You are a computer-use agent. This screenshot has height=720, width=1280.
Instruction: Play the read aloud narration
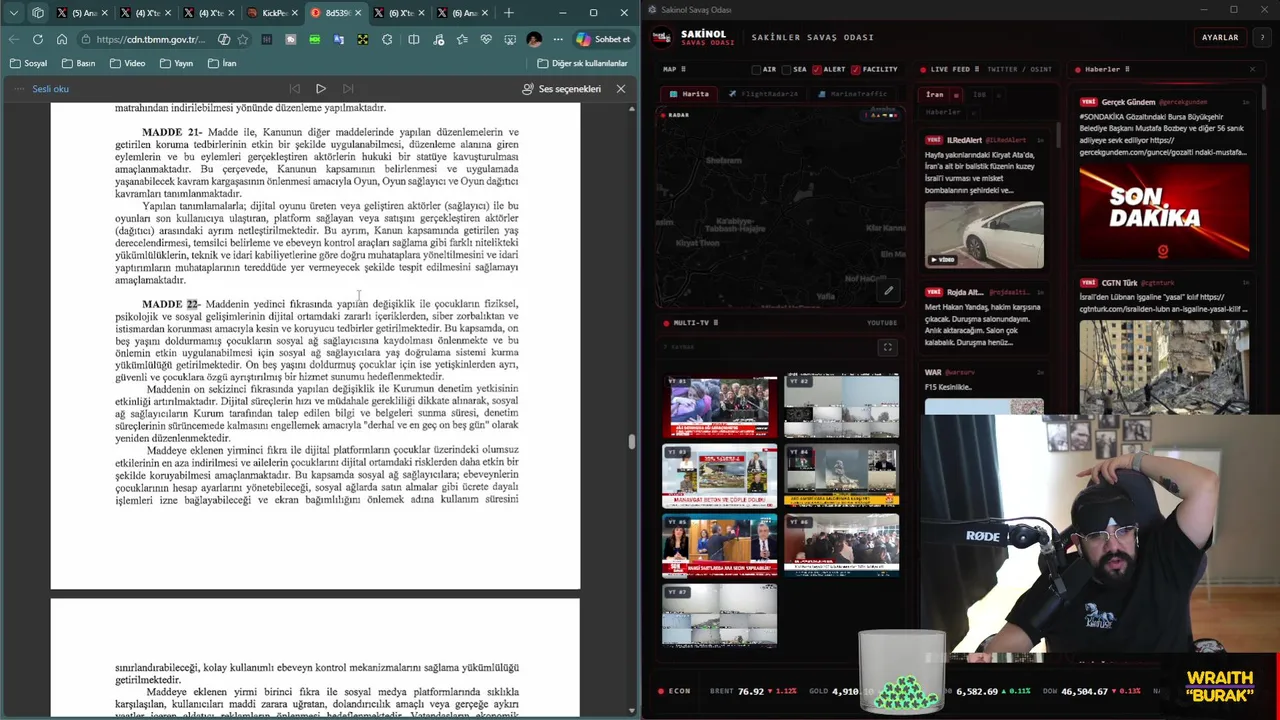320,89
